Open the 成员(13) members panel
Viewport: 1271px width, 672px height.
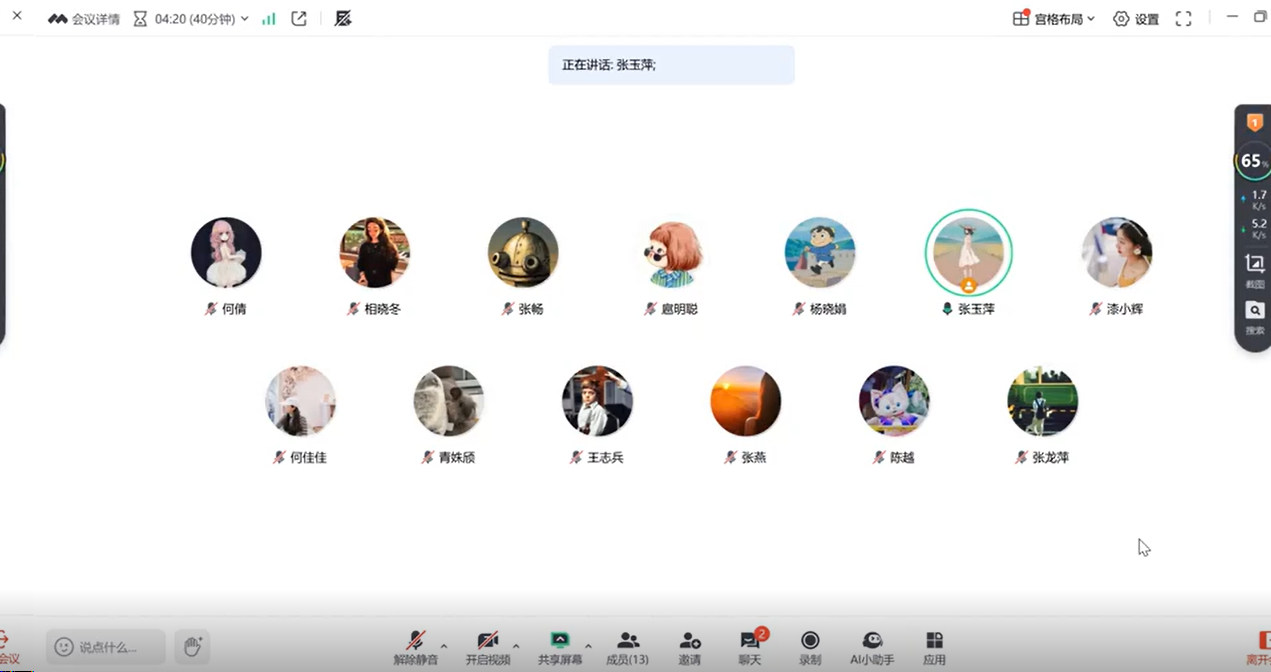tap(627, 647)
